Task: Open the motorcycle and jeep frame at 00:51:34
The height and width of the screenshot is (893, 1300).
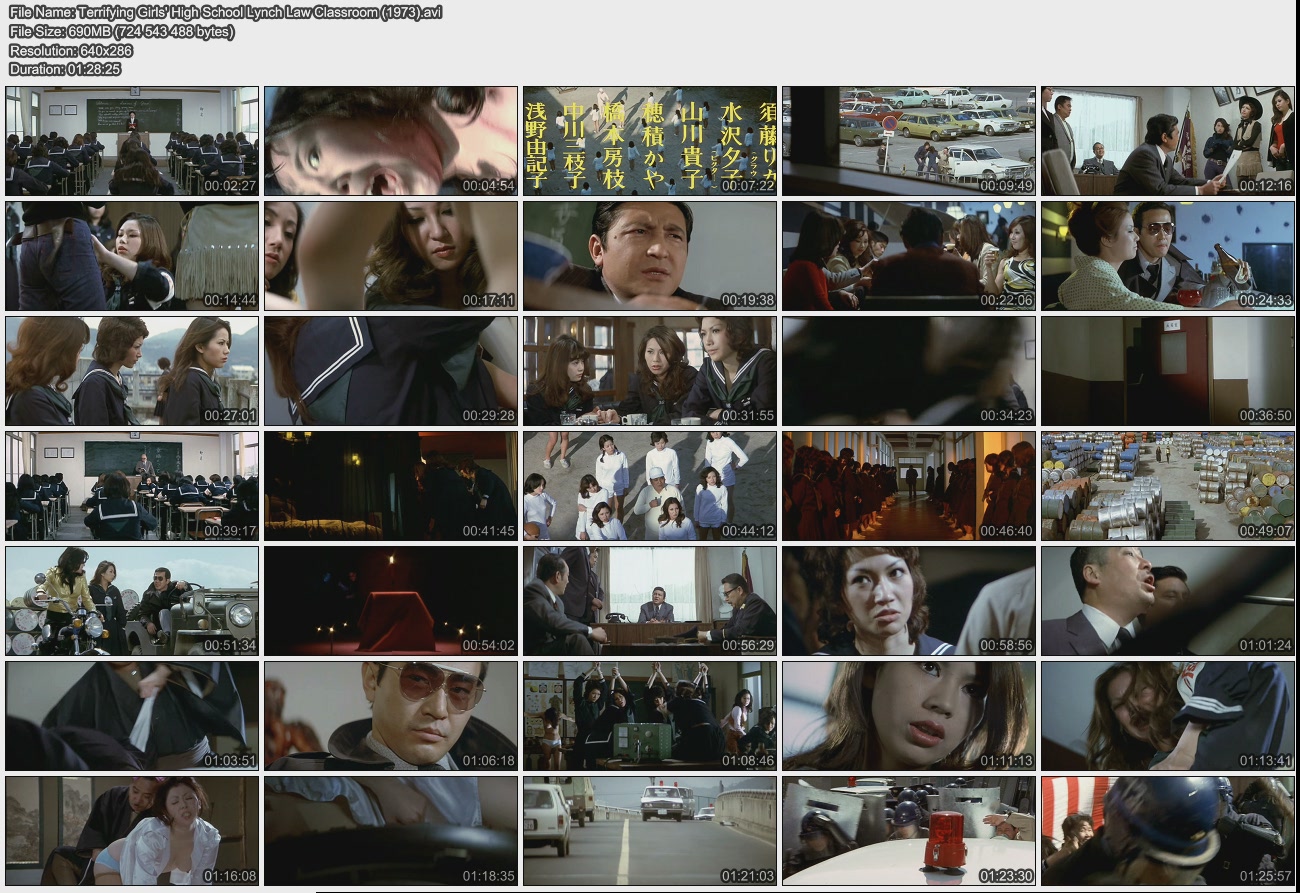Action: tap(132, 601)
